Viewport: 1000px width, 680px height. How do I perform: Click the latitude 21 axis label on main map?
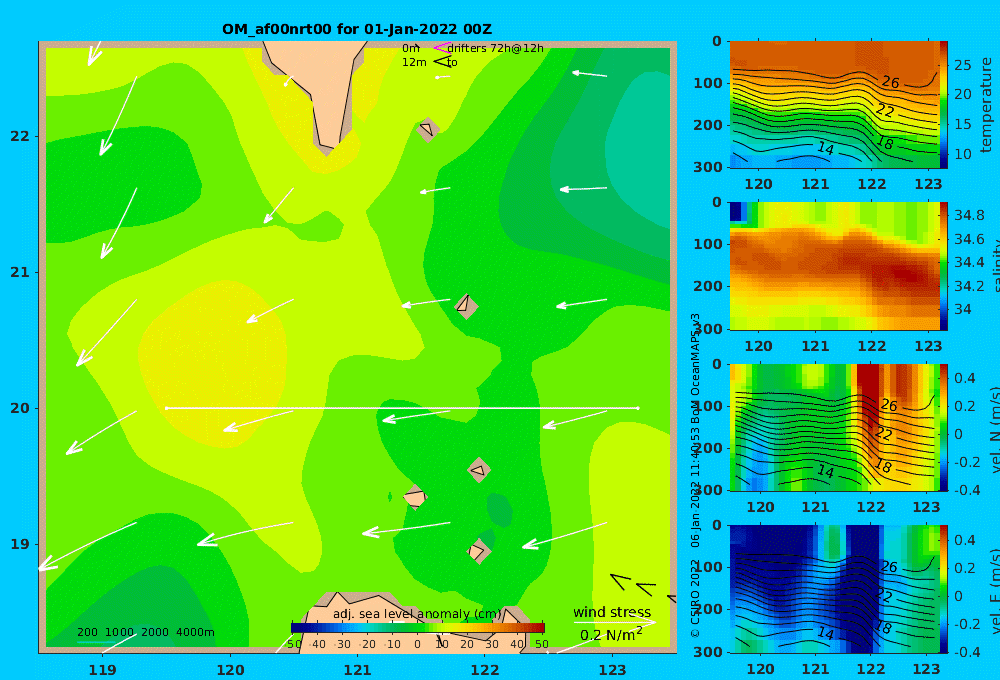pos(20,272)
